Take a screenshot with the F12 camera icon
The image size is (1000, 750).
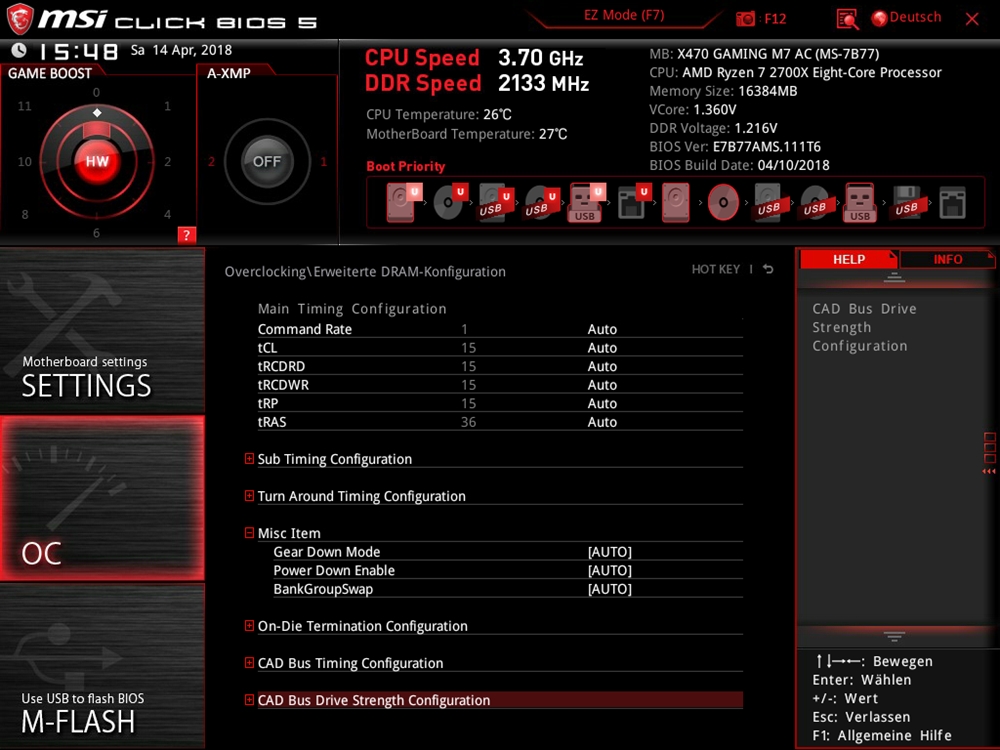pos(745,18)
